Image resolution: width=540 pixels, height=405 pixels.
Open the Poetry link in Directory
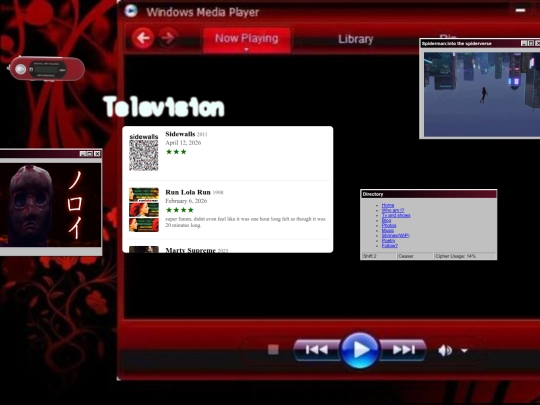[388, 240]
